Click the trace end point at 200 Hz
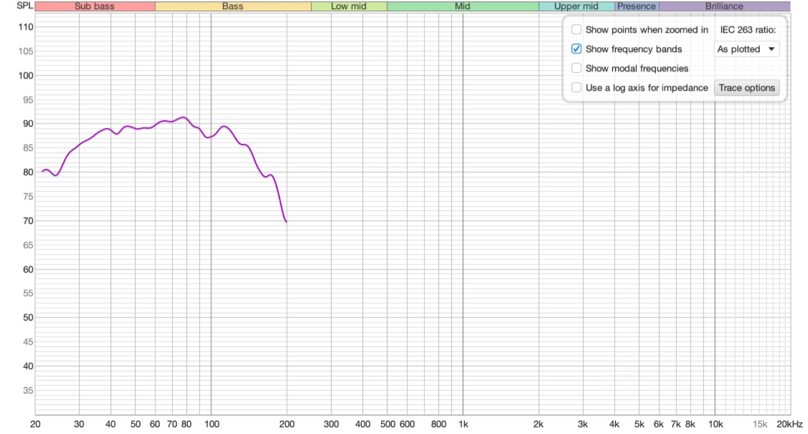Image resolution: width=808 pixels, height=434 pixels. click(x=287, y=221)
